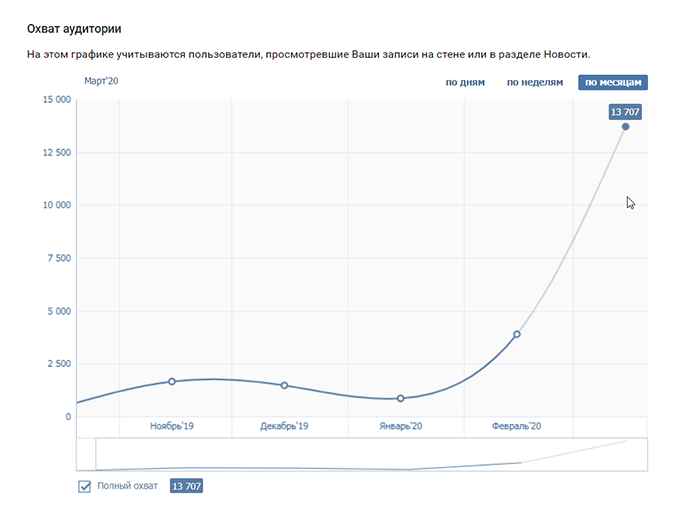Select the Декабрь'19 data point on the curve
This screenshot has width=682, height=512.
point(284,385)
